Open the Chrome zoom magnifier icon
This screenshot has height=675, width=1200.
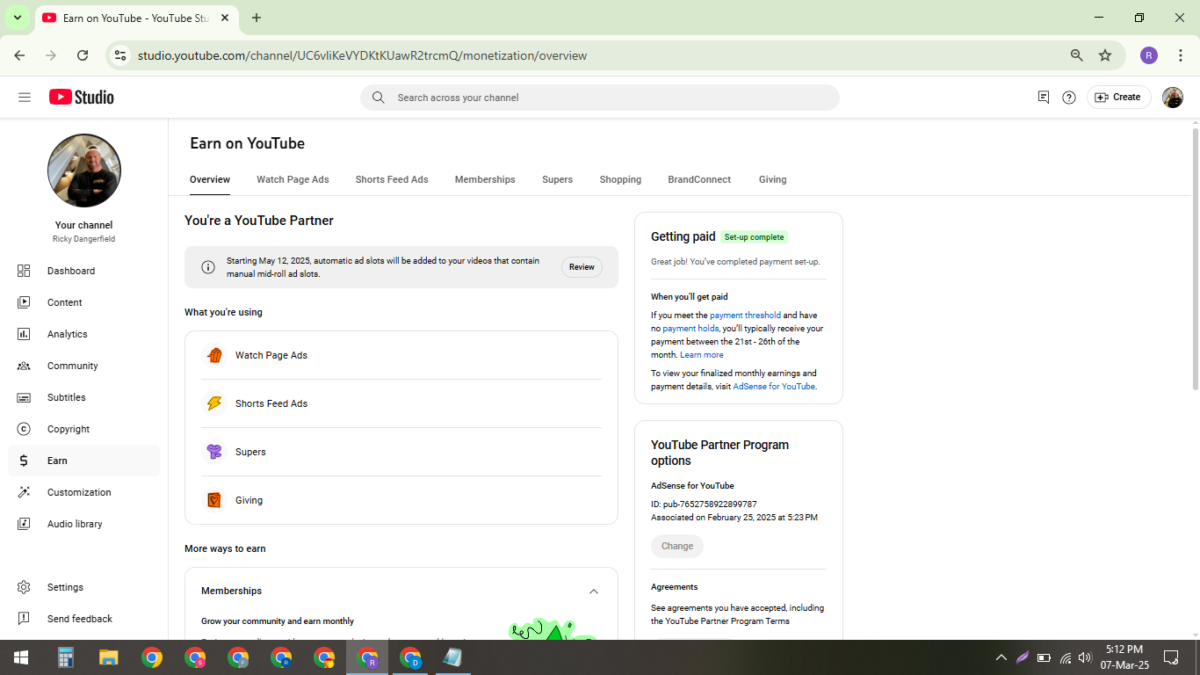coord(1077,56)
